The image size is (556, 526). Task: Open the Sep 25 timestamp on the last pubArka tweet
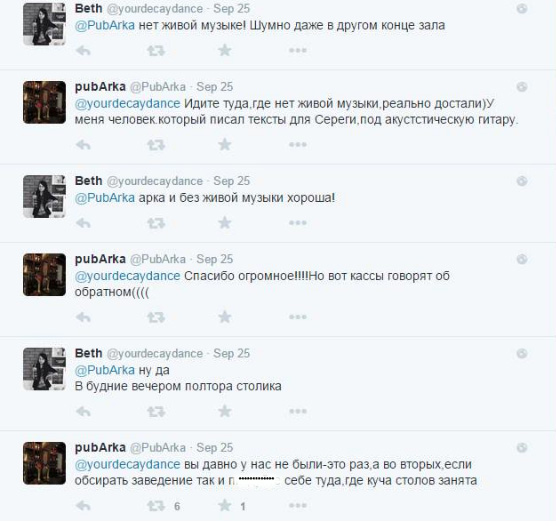point(215,448)
